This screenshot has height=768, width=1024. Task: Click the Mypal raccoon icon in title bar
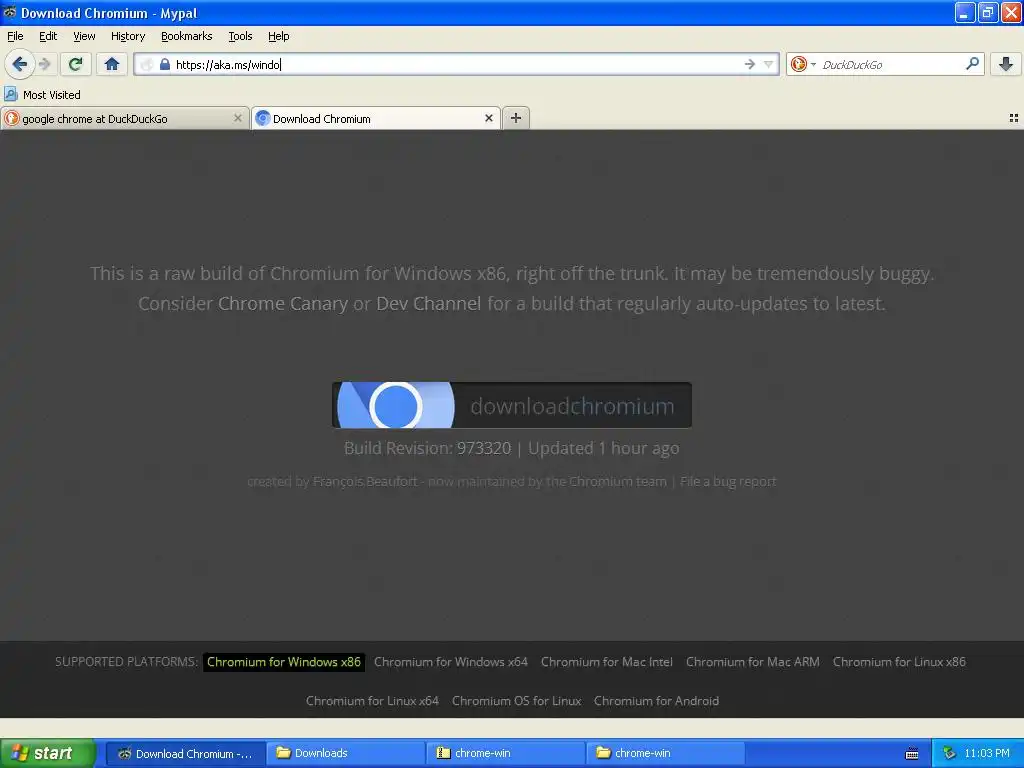tap(9, 12)
